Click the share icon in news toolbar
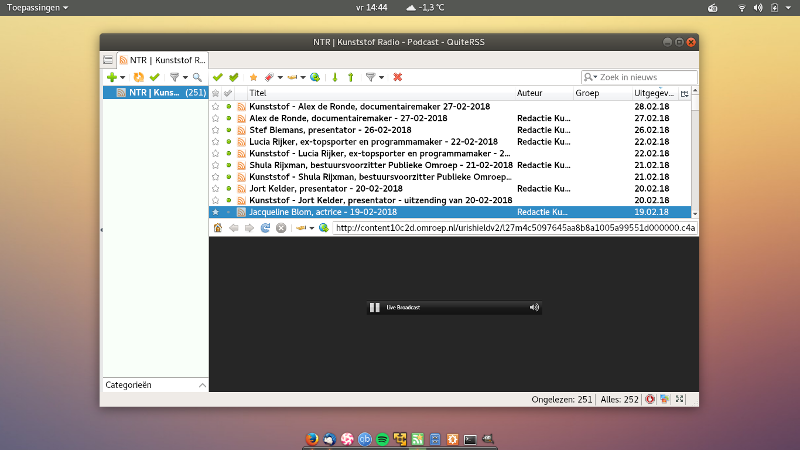Viewport: 800px width, 450px height. click(292, 78)
